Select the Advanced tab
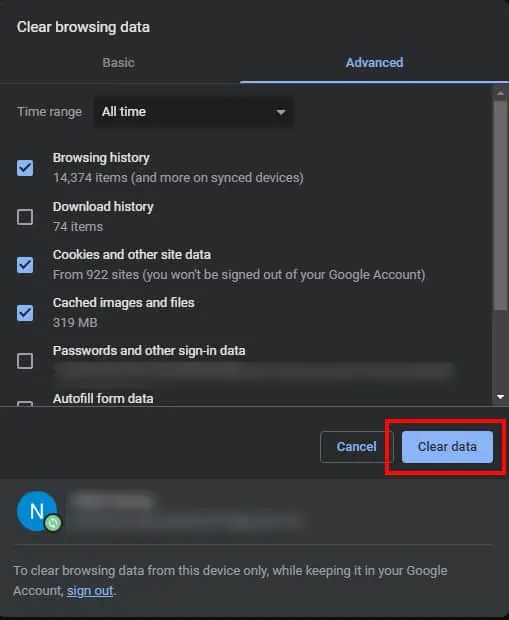This screenshot has height=620, width=509. 374,62
